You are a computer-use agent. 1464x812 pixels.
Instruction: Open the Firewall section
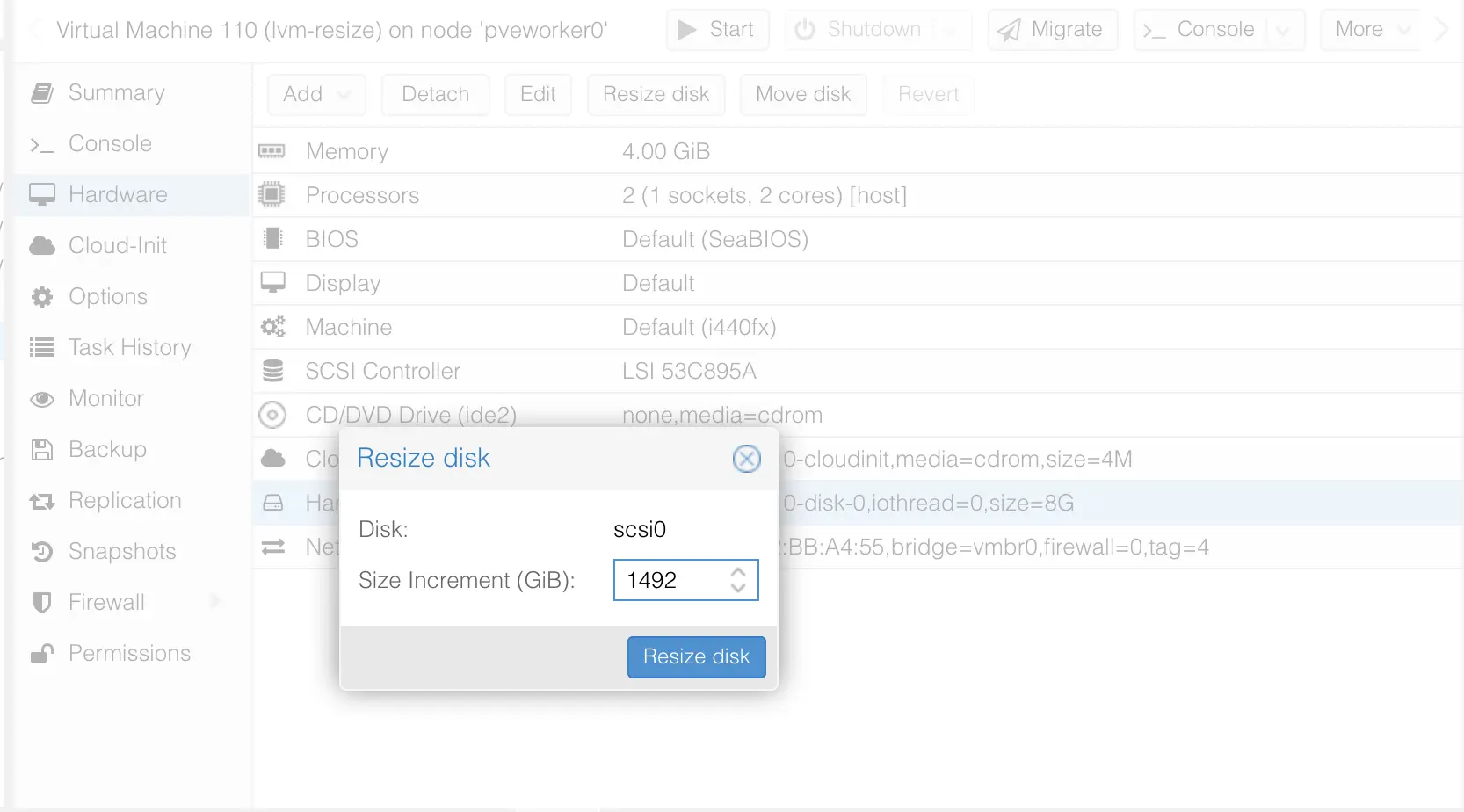[x=132, y=602]
